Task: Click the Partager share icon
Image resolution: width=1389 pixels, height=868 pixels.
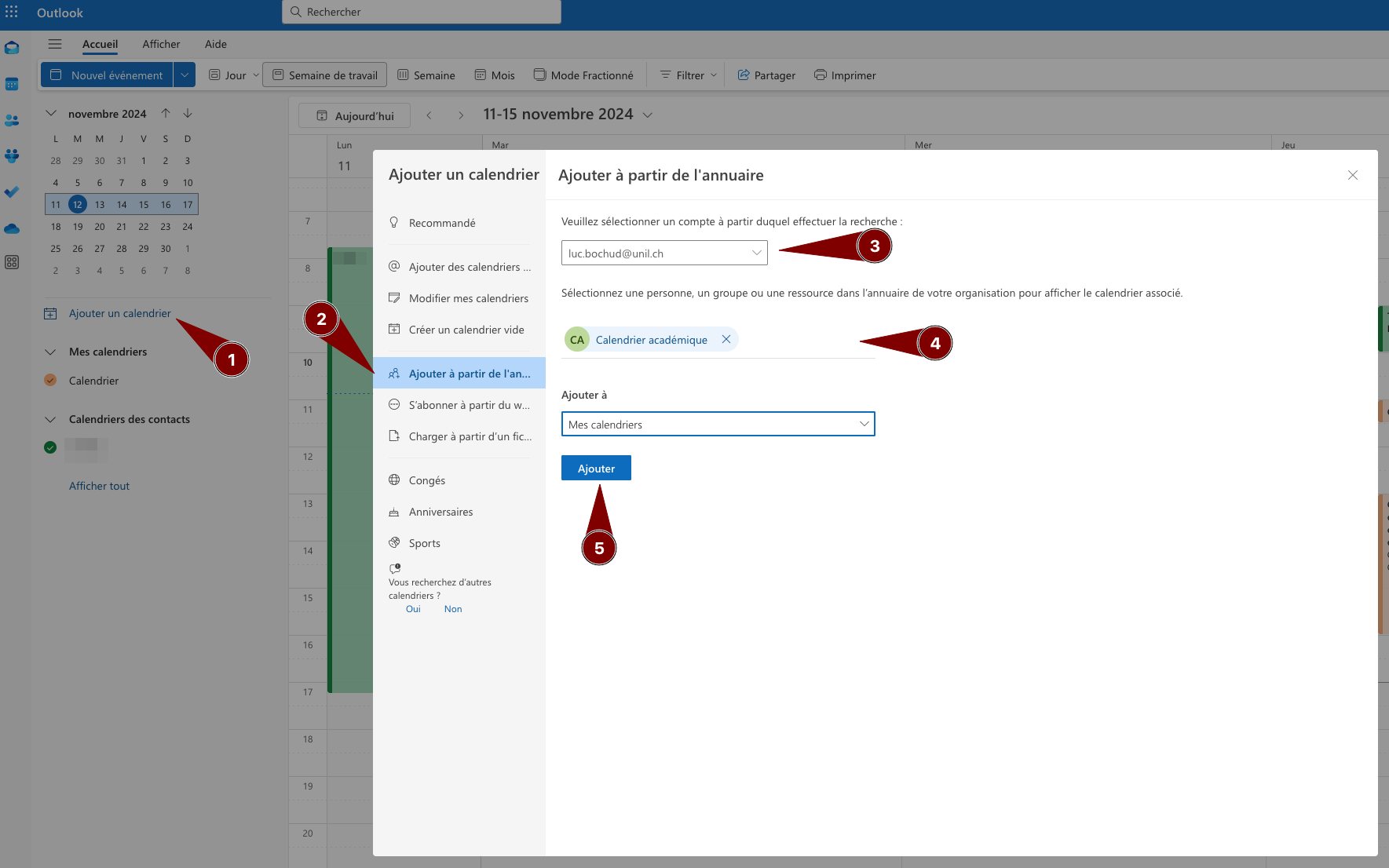Action: click(744, 75)
